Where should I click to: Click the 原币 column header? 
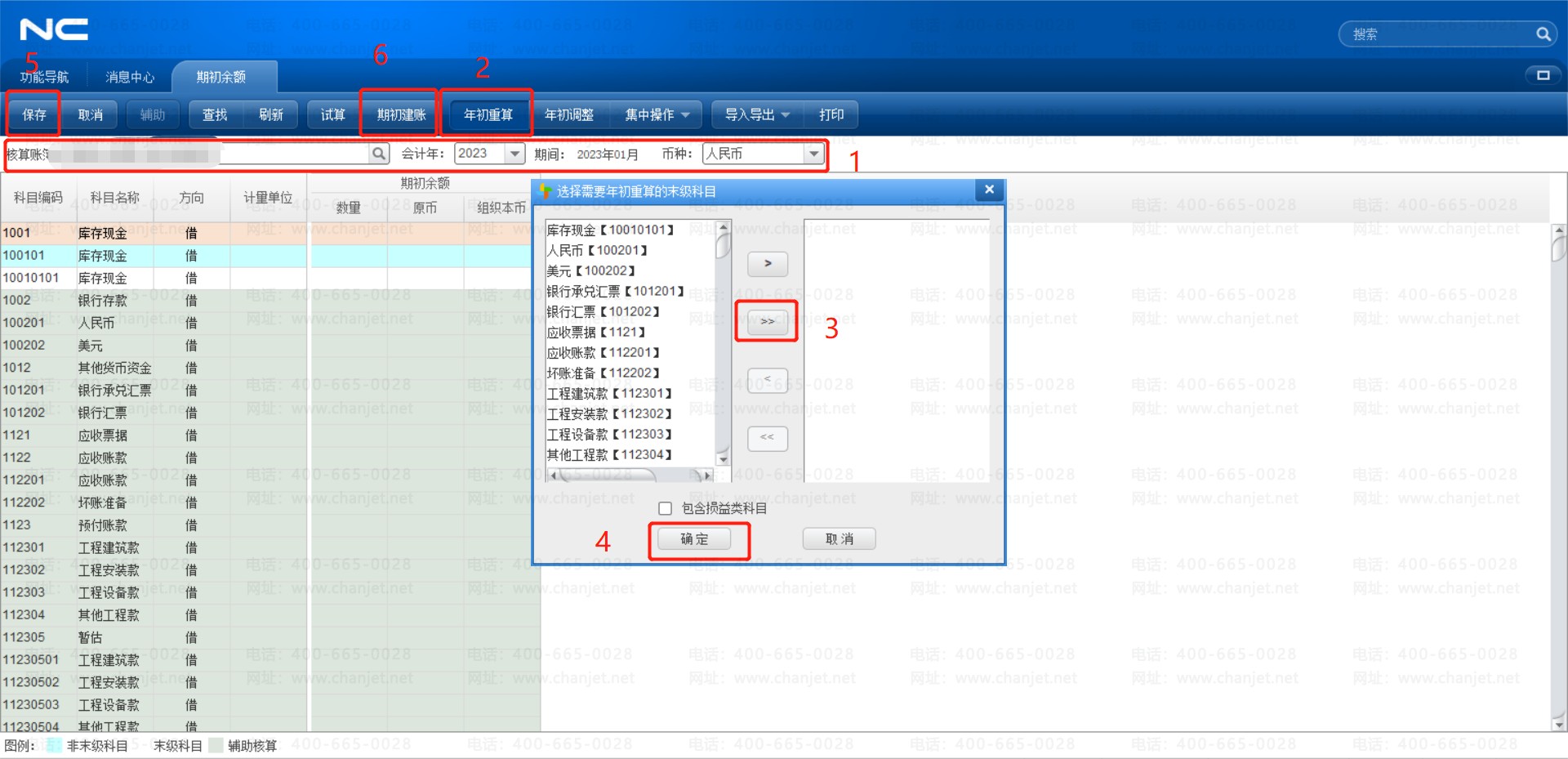coord(425,208)
